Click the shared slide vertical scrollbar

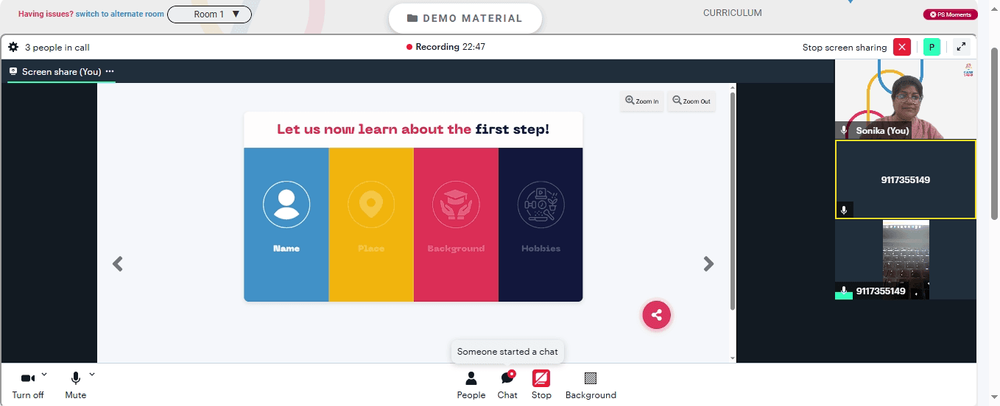click(x=732, y=201)
